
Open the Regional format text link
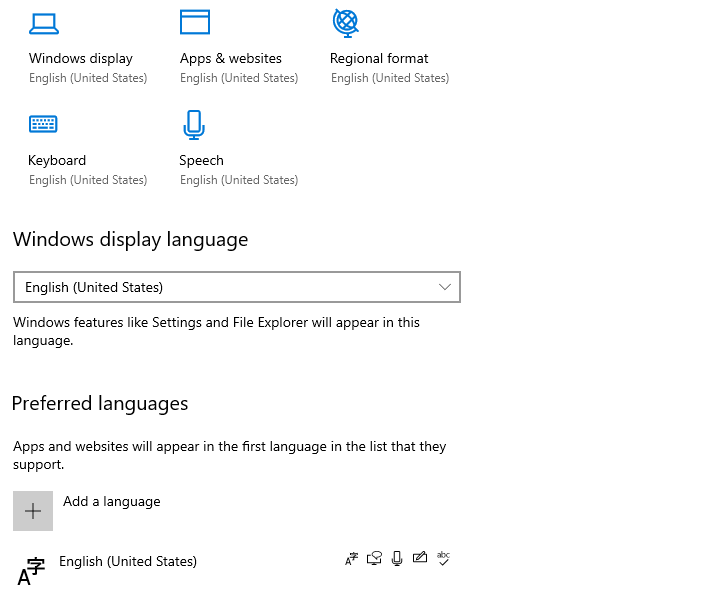pyautogui.click(x=379, y=58)
